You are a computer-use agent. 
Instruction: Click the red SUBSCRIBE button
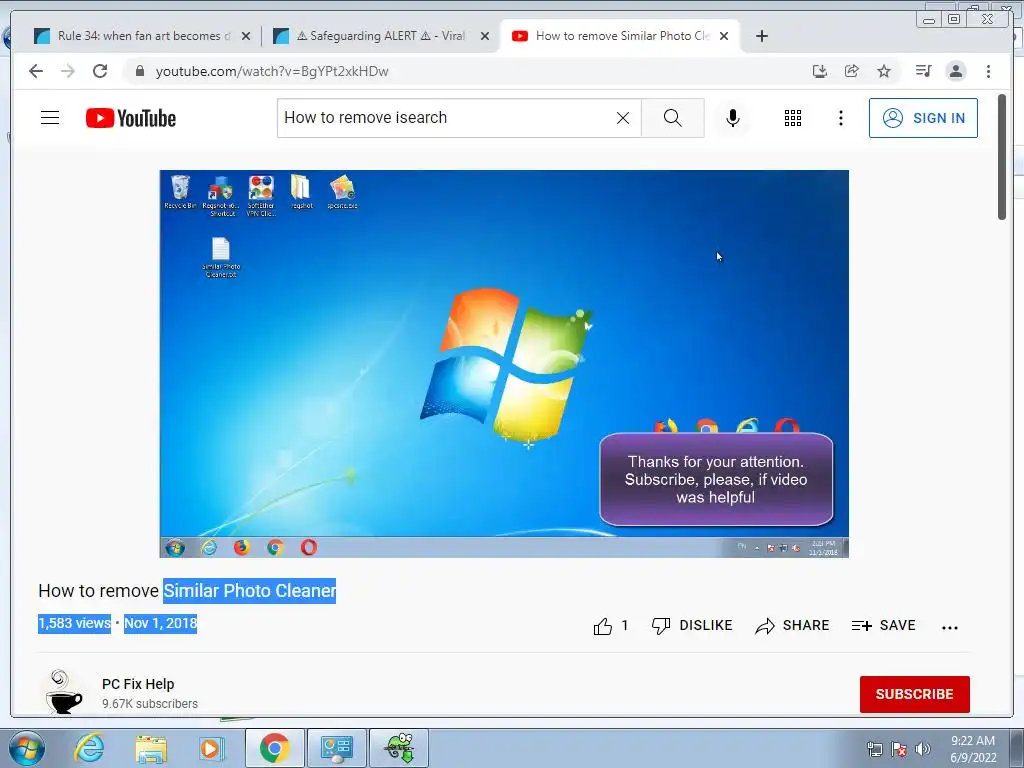click(x=914, y=694)
